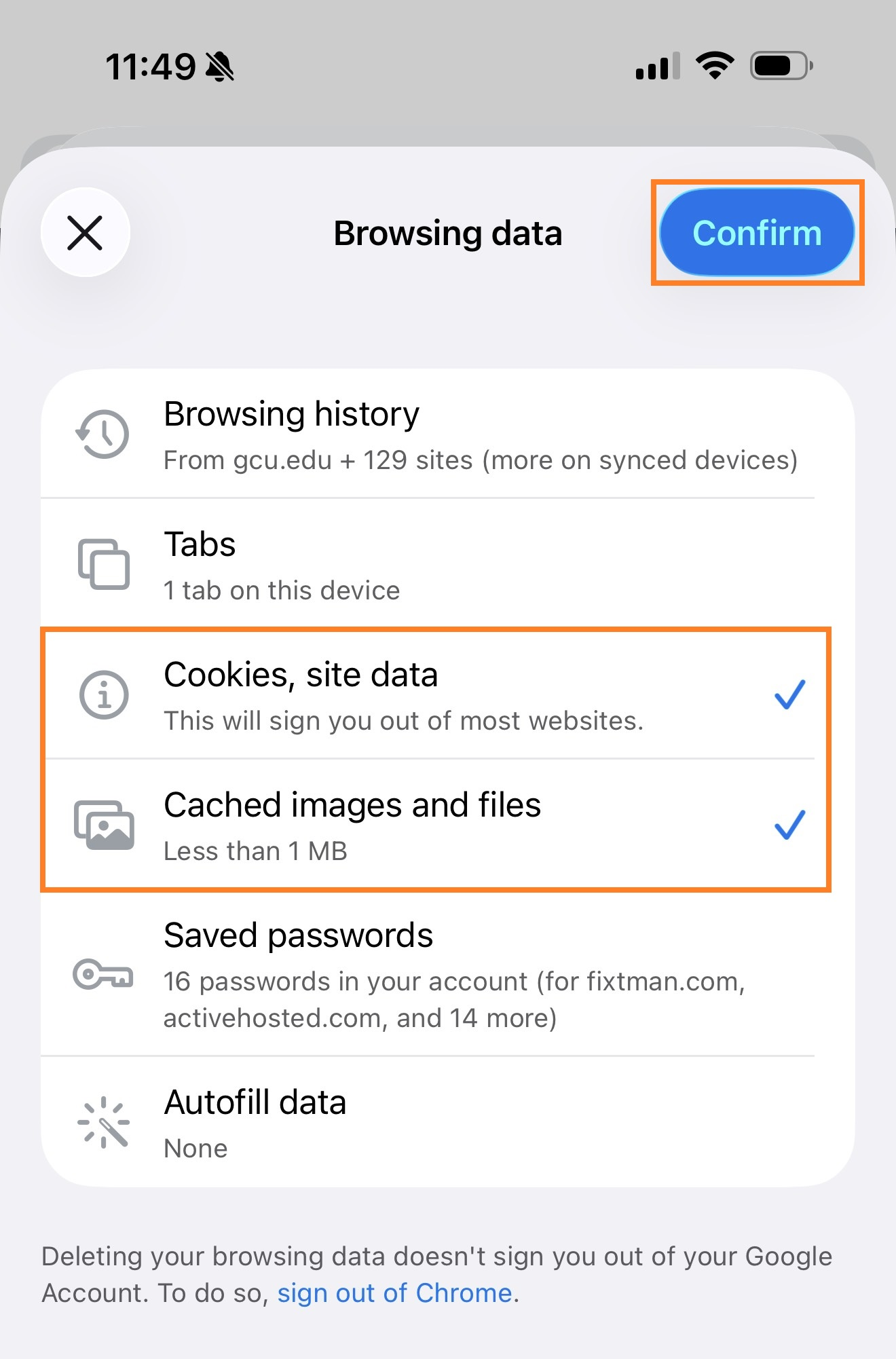The image size is (896, 1359).
Task: Enable the Browsing history selection
Action: click(x=448, y=434)
